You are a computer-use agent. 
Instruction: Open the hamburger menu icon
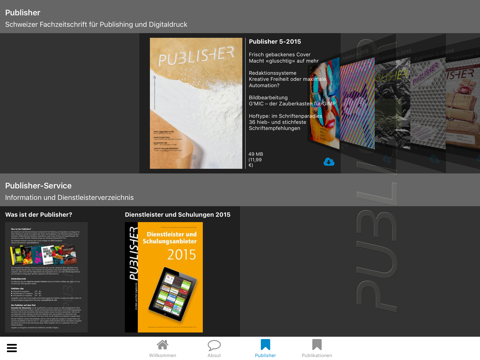tap(12, 348)
